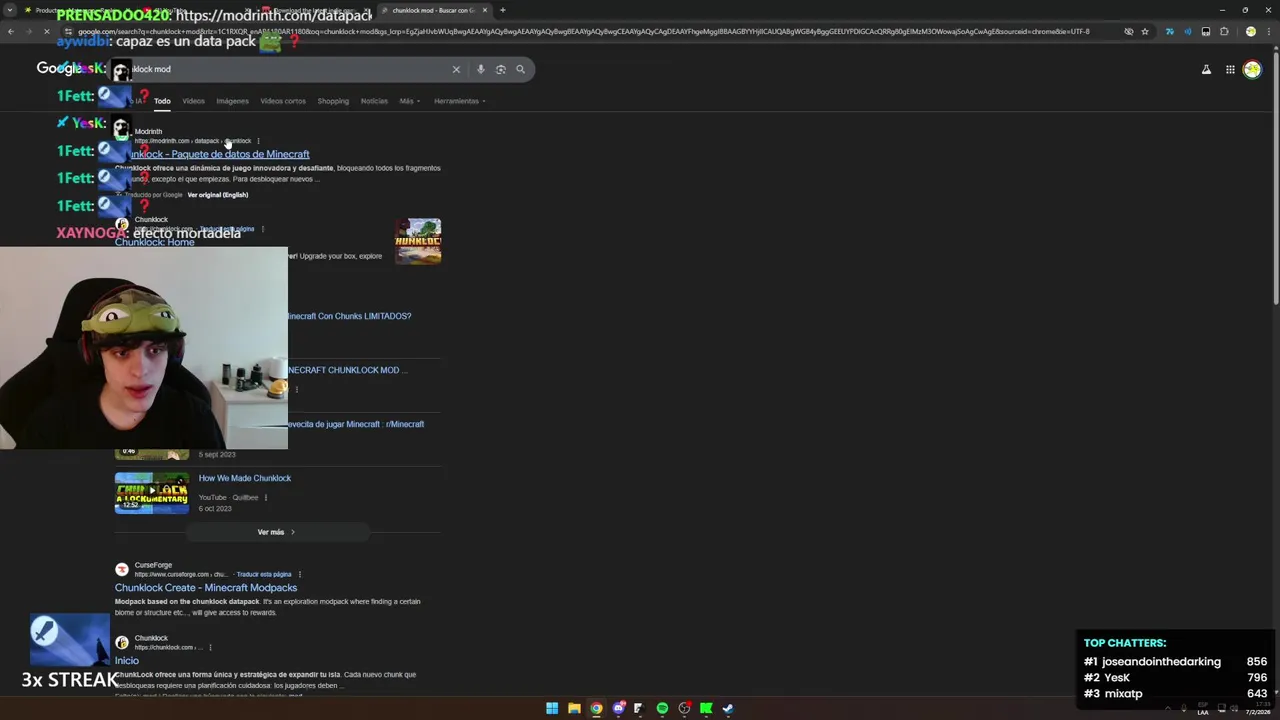This screenshot has width=1280, height=720.
Task: Open Spotify from the taskbar
Action: pos(662,708)
